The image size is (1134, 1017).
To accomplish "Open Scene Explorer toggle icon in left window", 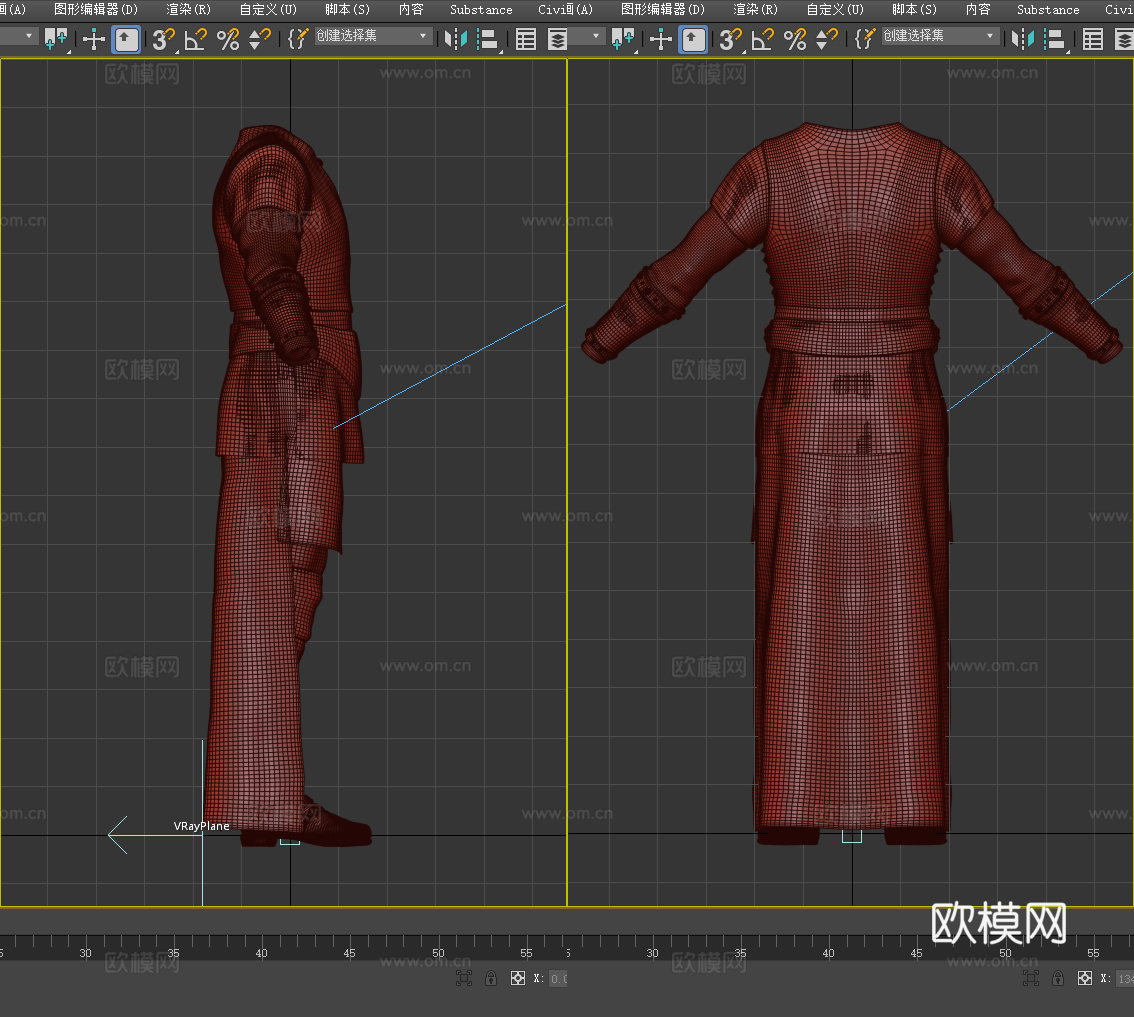I will point(526,39).
